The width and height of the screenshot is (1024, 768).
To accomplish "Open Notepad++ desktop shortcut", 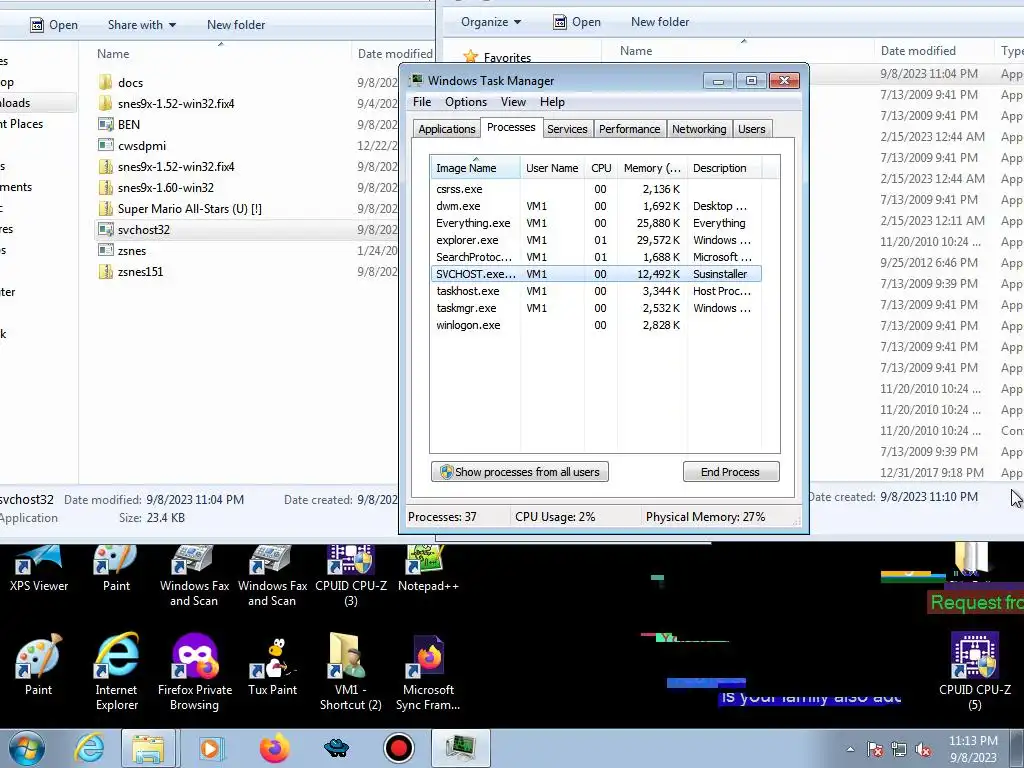I will click(x=428, y=567).
